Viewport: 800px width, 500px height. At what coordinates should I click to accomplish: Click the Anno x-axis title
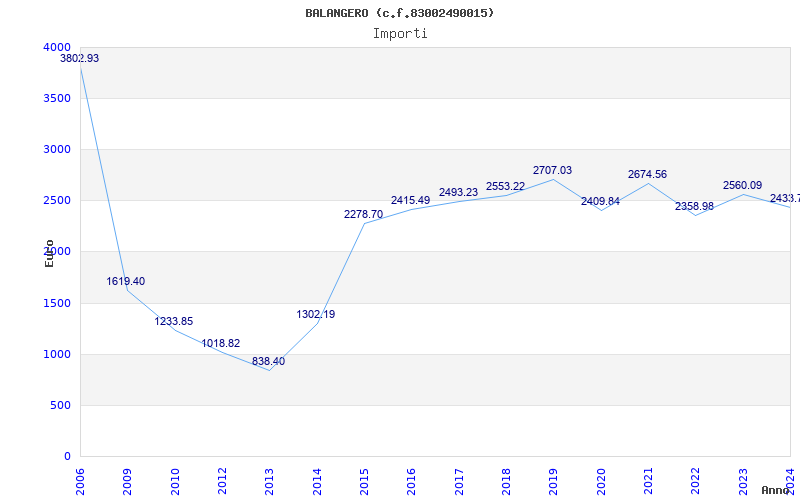[778, 491]
